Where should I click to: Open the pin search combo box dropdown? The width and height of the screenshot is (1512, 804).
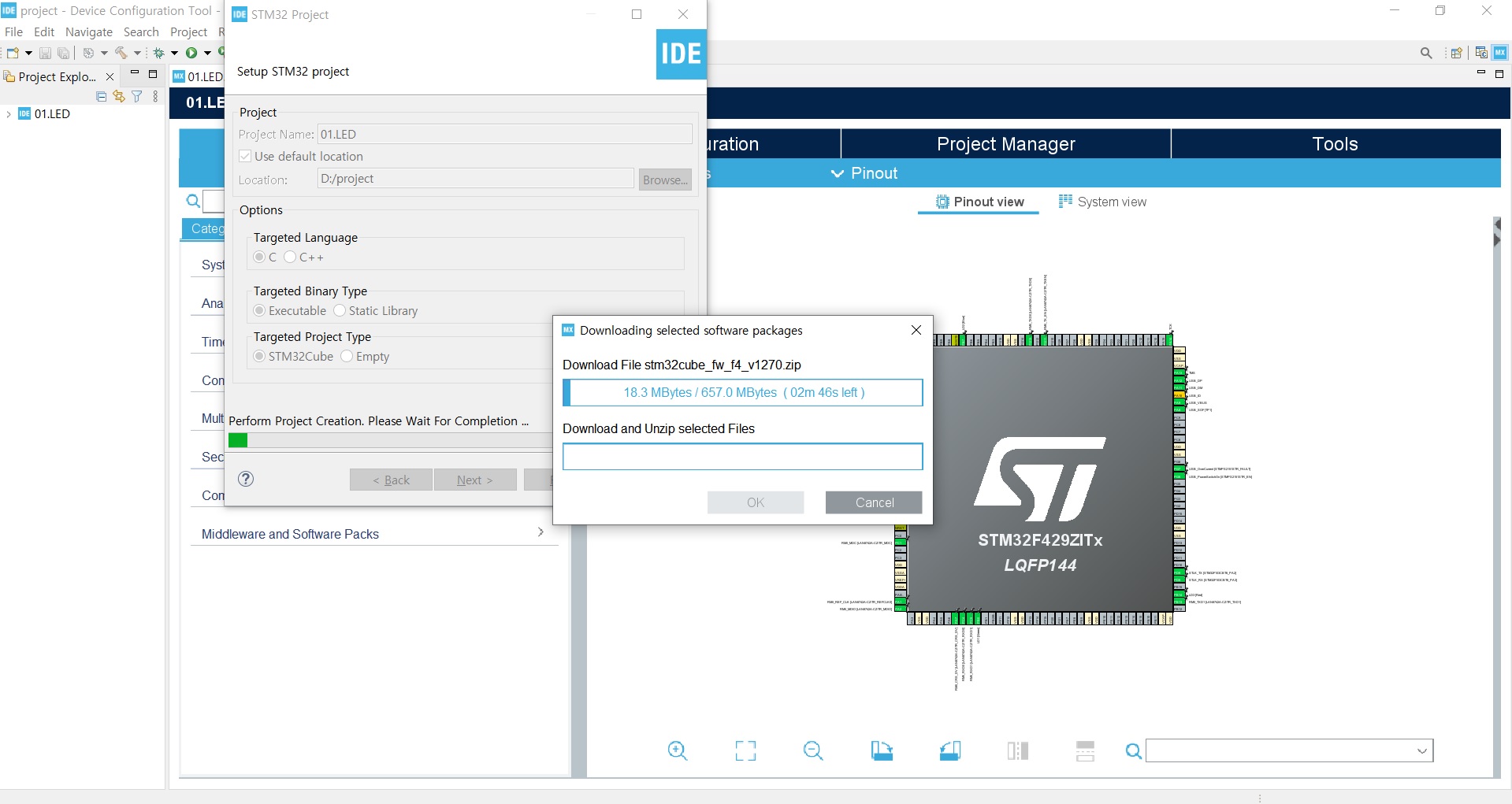pyautogui.click(x=1422, y=751)
